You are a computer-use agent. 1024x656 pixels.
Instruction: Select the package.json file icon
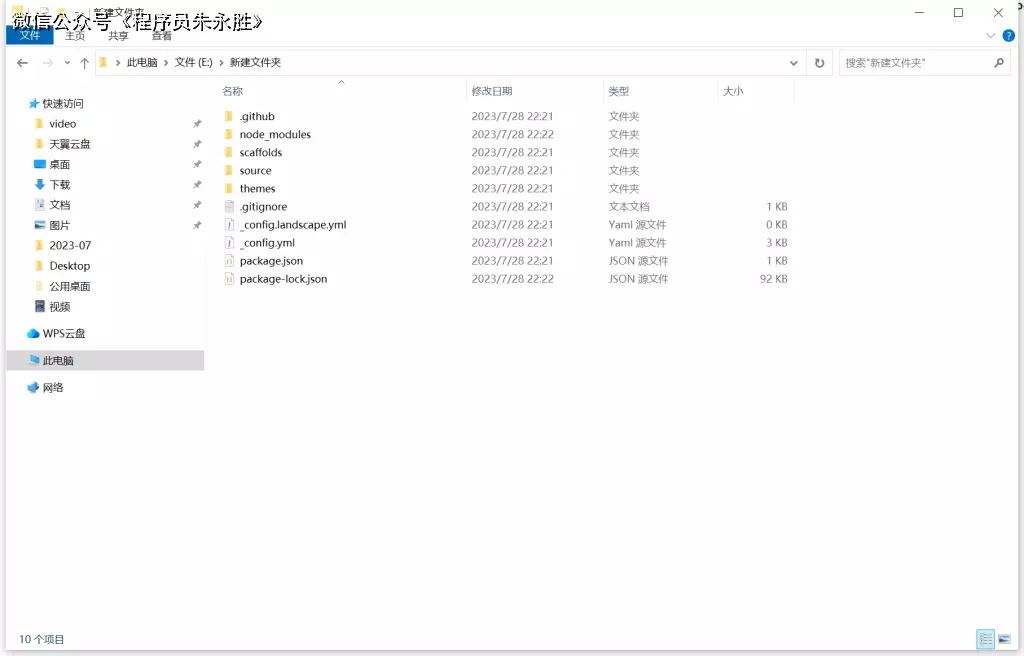point(229,261)
